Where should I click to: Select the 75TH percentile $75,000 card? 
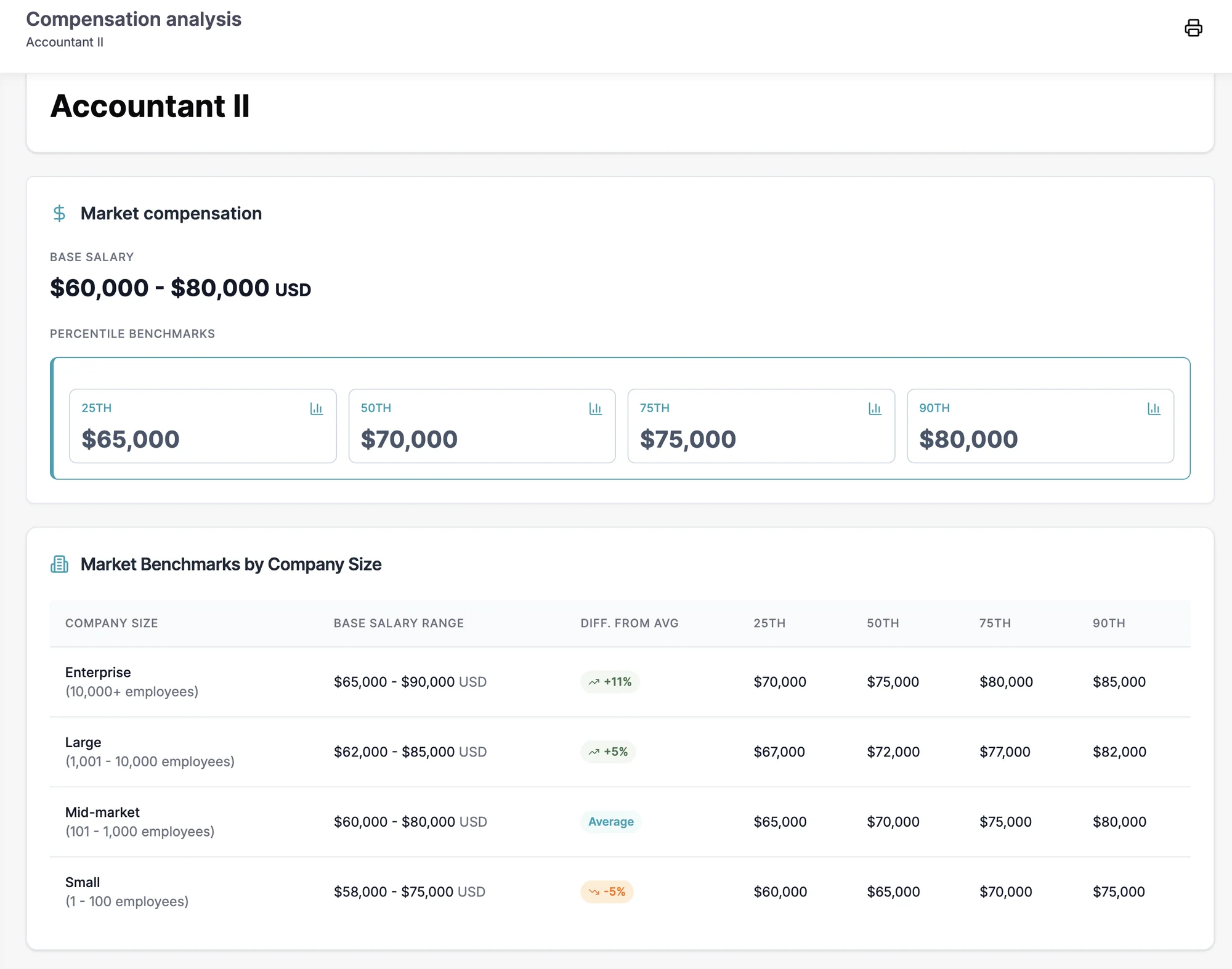[x=761, y=426]
